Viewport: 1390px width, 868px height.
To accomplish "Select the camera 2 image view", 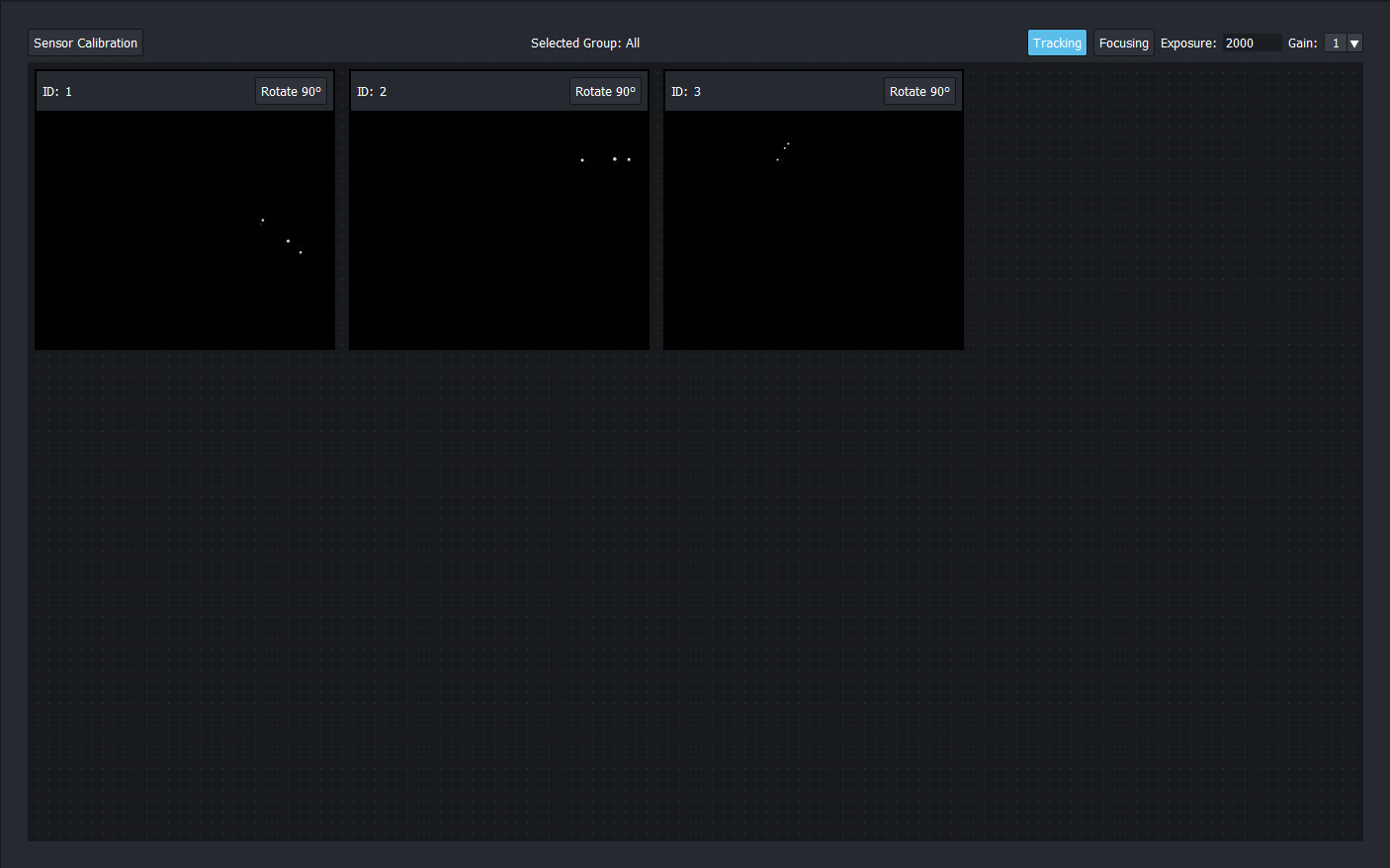I will click(499, 229).
